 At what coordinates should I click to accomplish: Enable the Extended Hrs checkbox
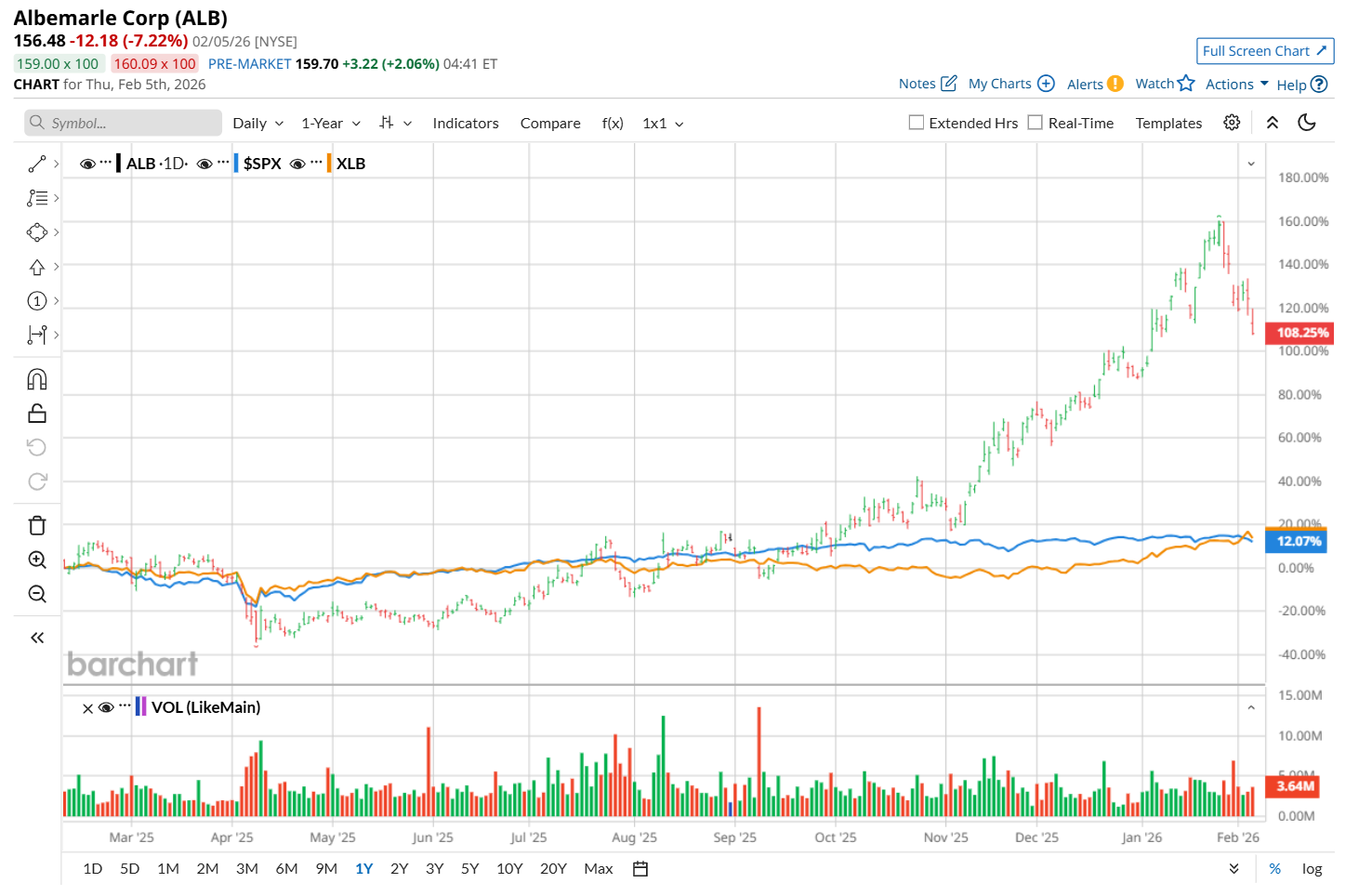[917, 123]
